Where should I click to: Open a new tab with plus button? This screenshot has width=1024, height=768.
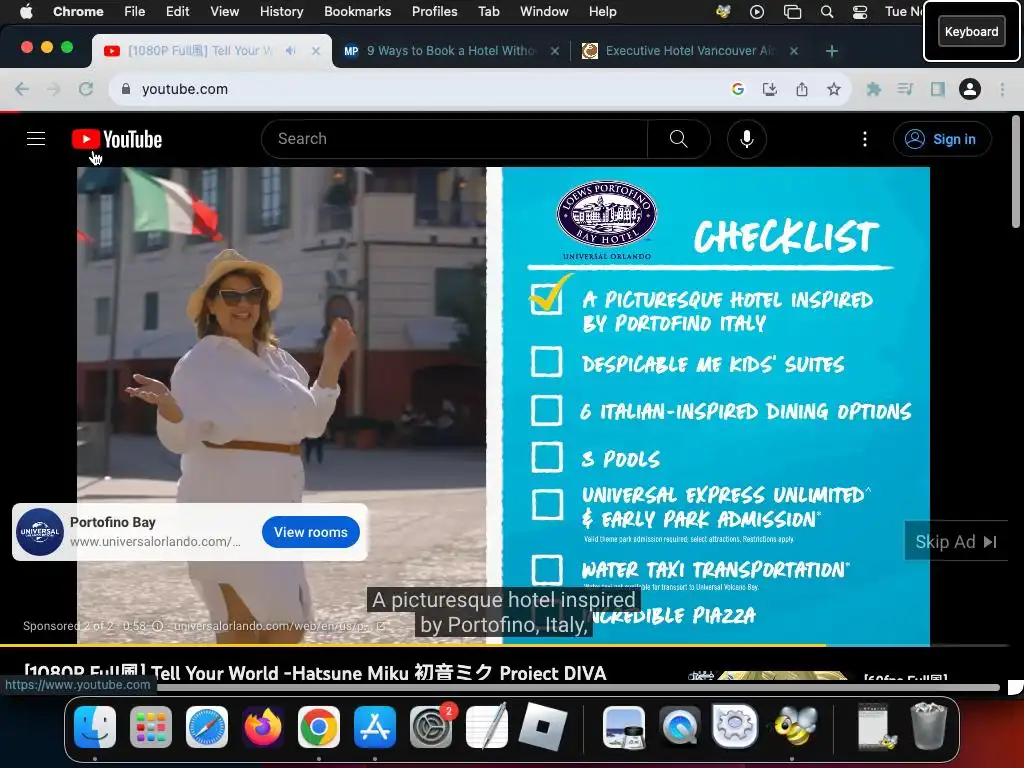tap(831, 50)
